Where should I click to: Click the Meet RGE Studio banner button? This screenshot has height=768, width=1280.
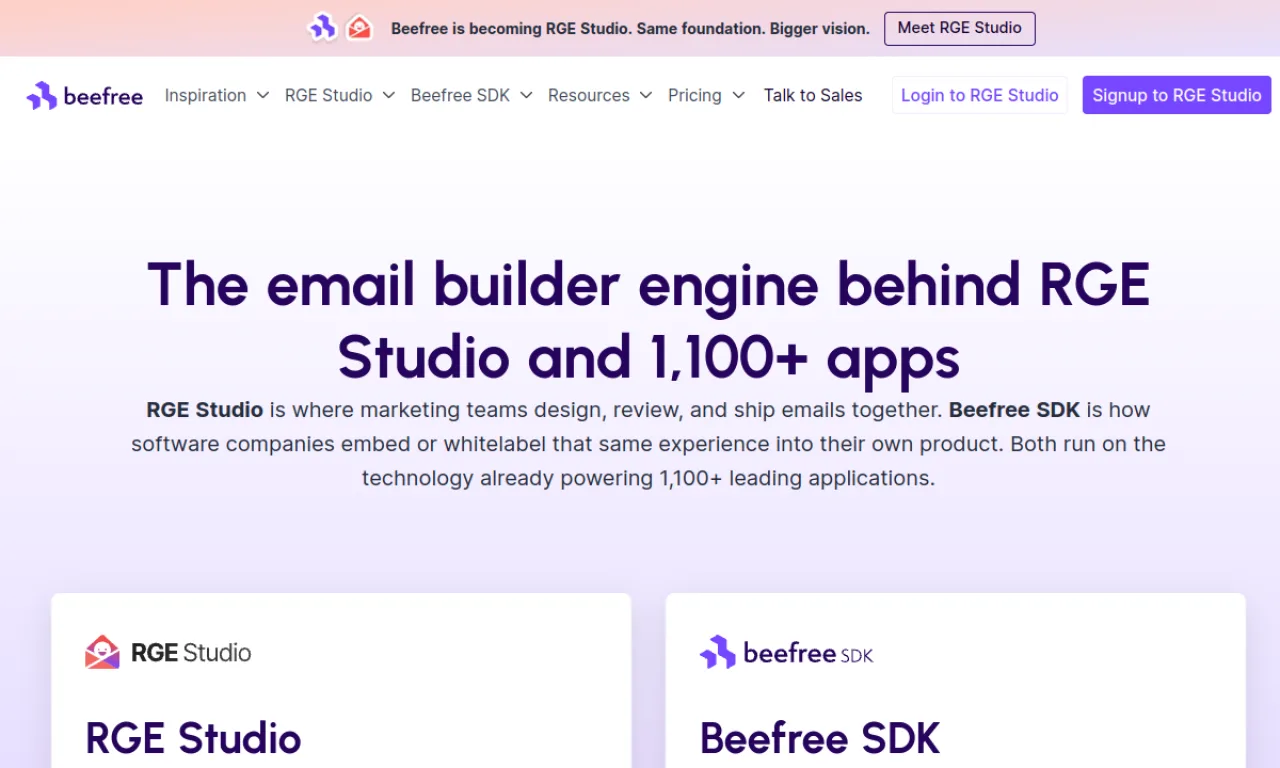960,28
